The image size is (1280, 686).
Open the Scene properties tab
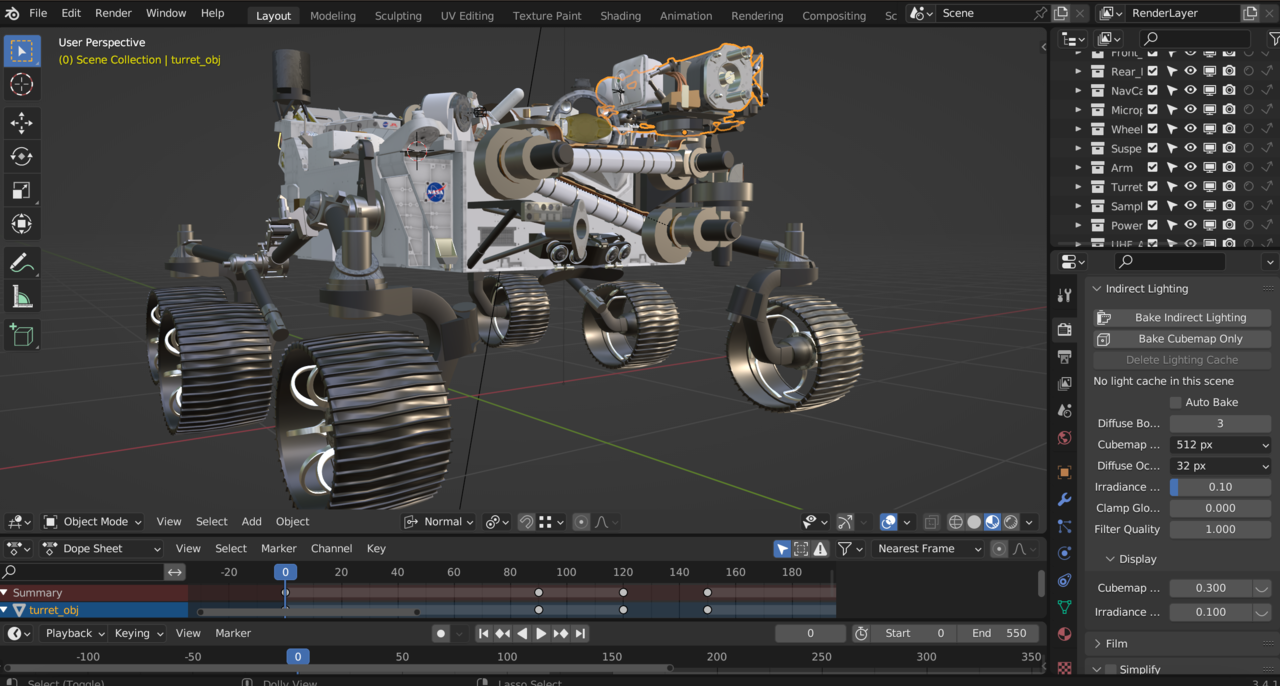[1064, 411]
